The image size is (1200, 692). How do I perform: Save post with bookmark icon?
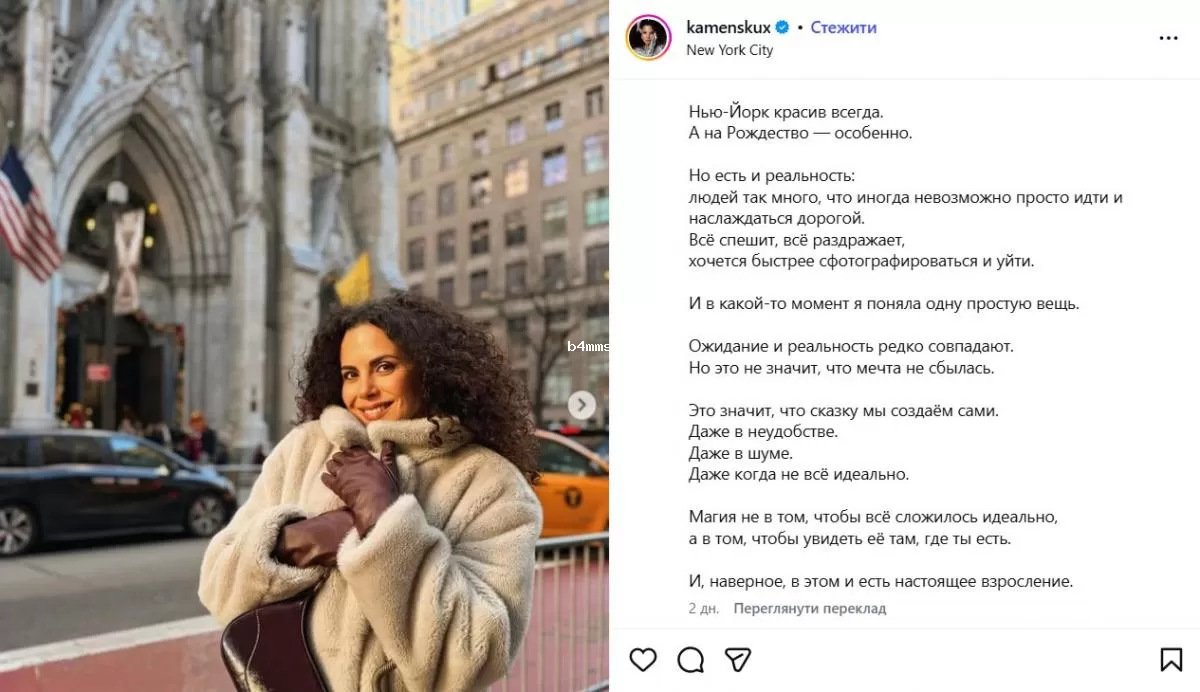click(1171, 659)
